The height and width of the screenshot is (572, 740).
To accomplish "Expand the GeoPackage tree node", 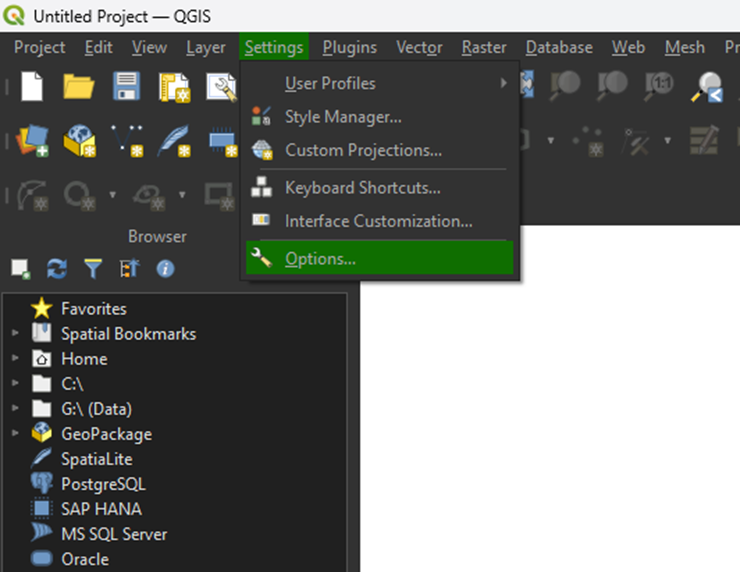I will 15,433.
